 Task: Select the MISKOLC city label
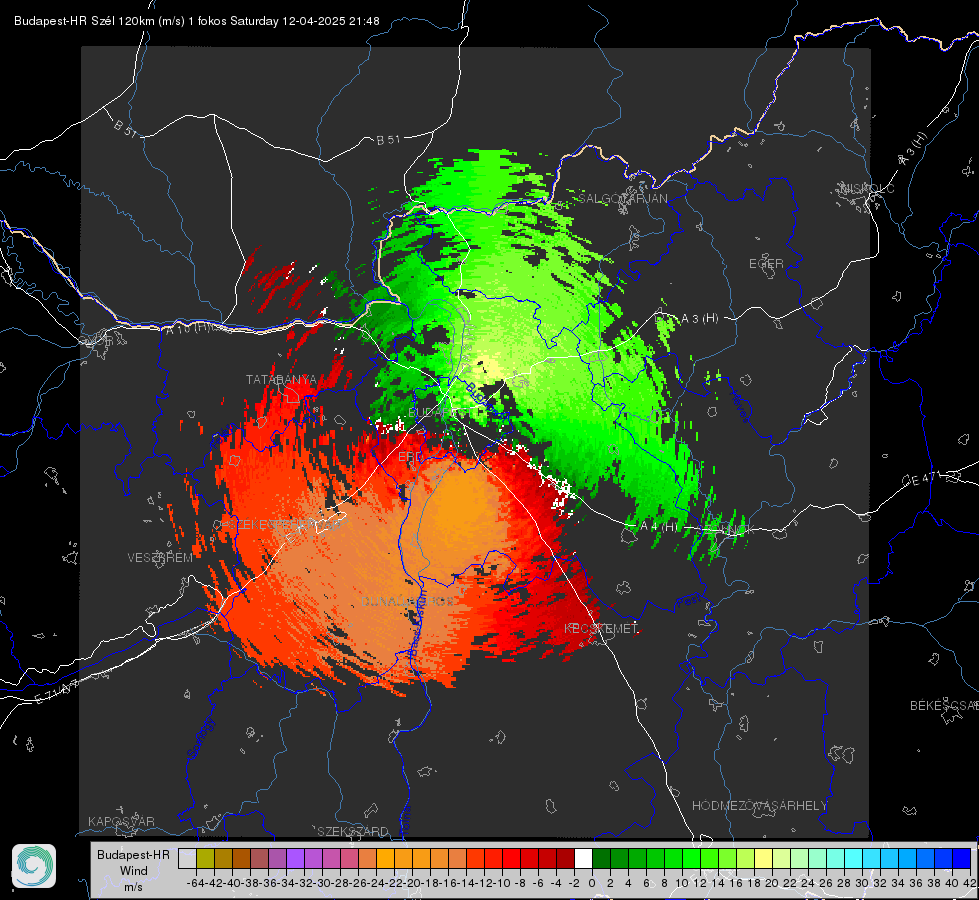coord(867,188)
